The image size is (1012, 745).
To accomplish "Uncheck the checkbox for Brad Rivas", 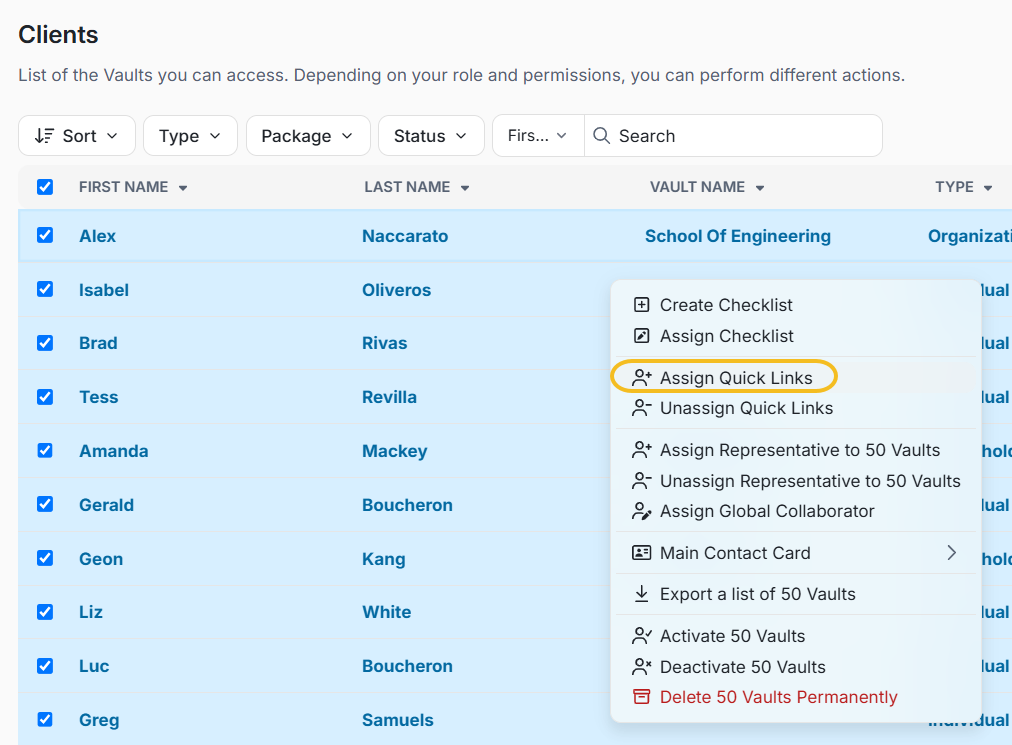I will tap(45, 343).
